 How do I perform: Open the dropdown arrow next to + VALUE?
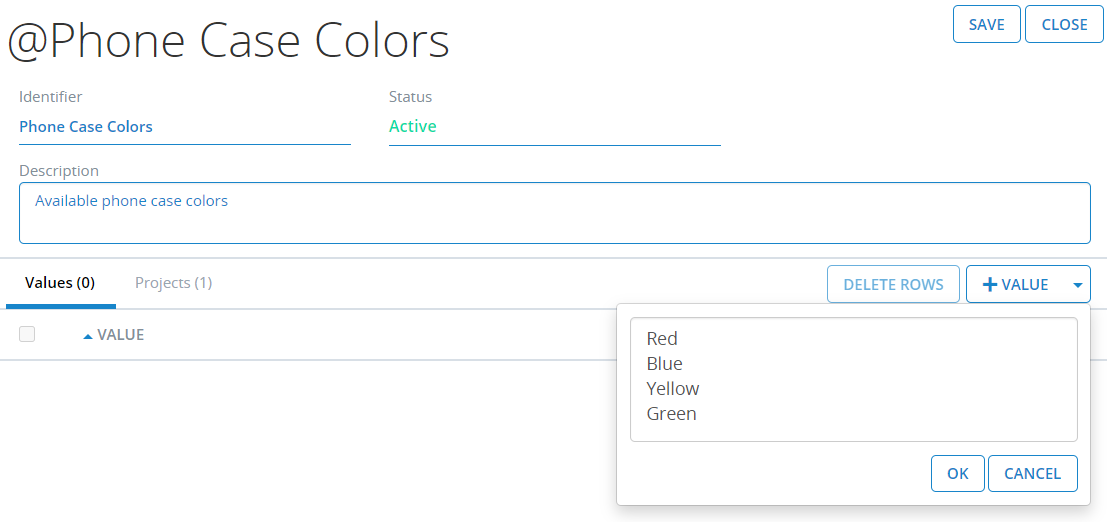tap(1077, 285)
